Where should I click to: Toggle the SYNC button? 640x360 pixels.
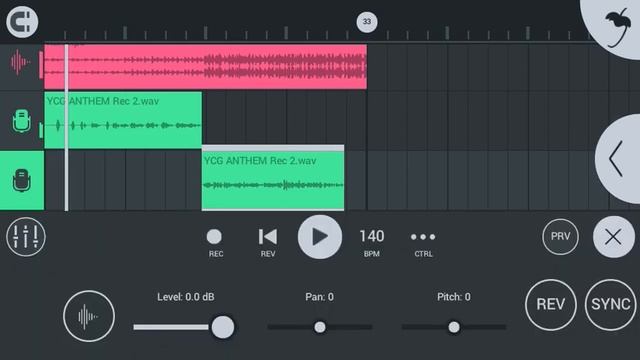point(611,304)
